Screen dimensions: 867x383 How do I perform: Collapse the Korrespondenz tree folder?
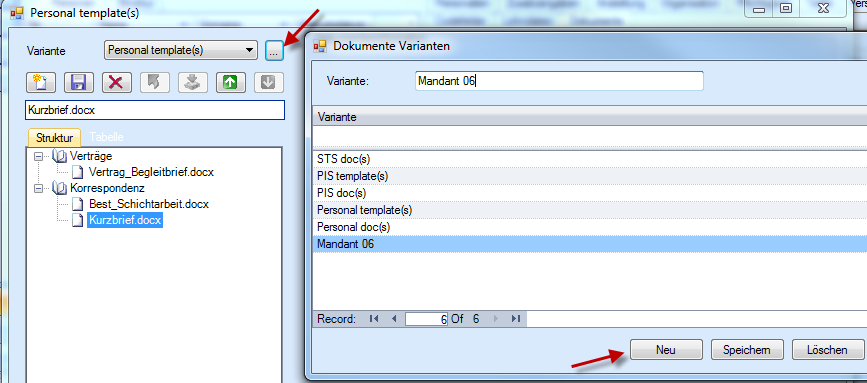click(38, 188)
